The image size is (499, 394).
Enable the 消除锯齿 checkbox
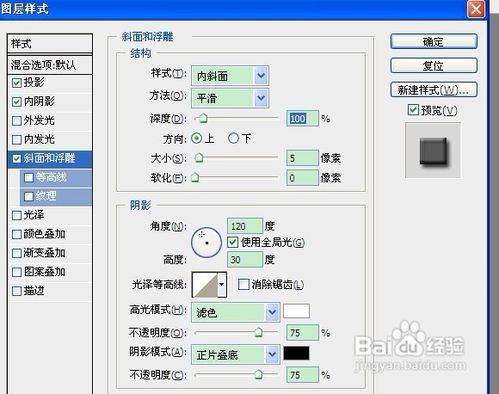[x=244, y=284]
